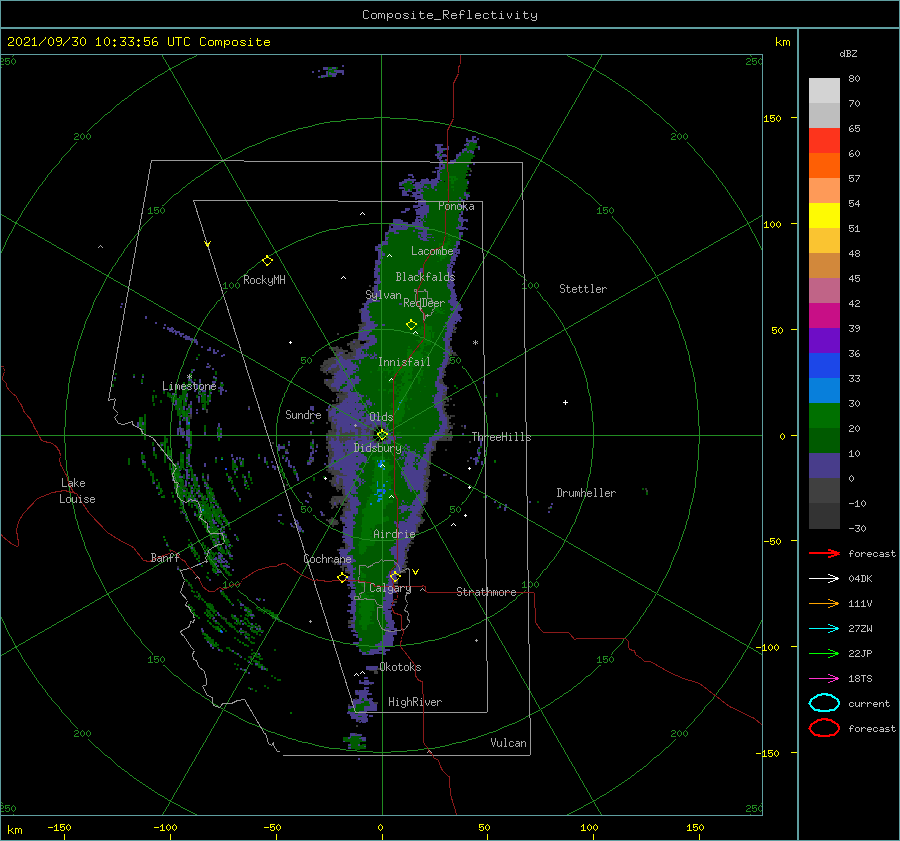
Task: Click the yellow radar site marker near Didsbury
Action: tap(382, 435)
